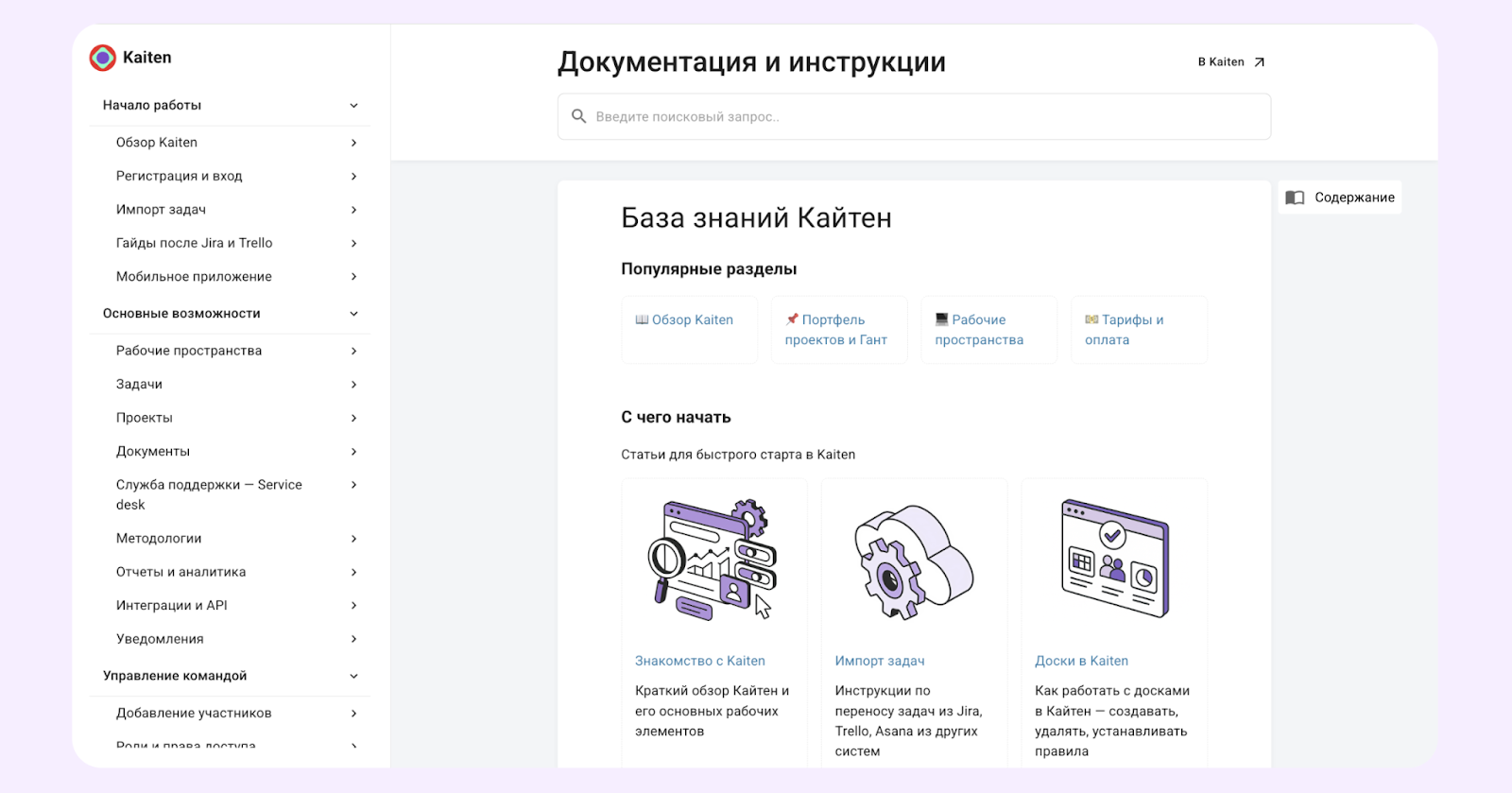Expand the Отчеты и аналитика chevron
The width and height of the screenshot is (1512, 793).
click(354, 572)
